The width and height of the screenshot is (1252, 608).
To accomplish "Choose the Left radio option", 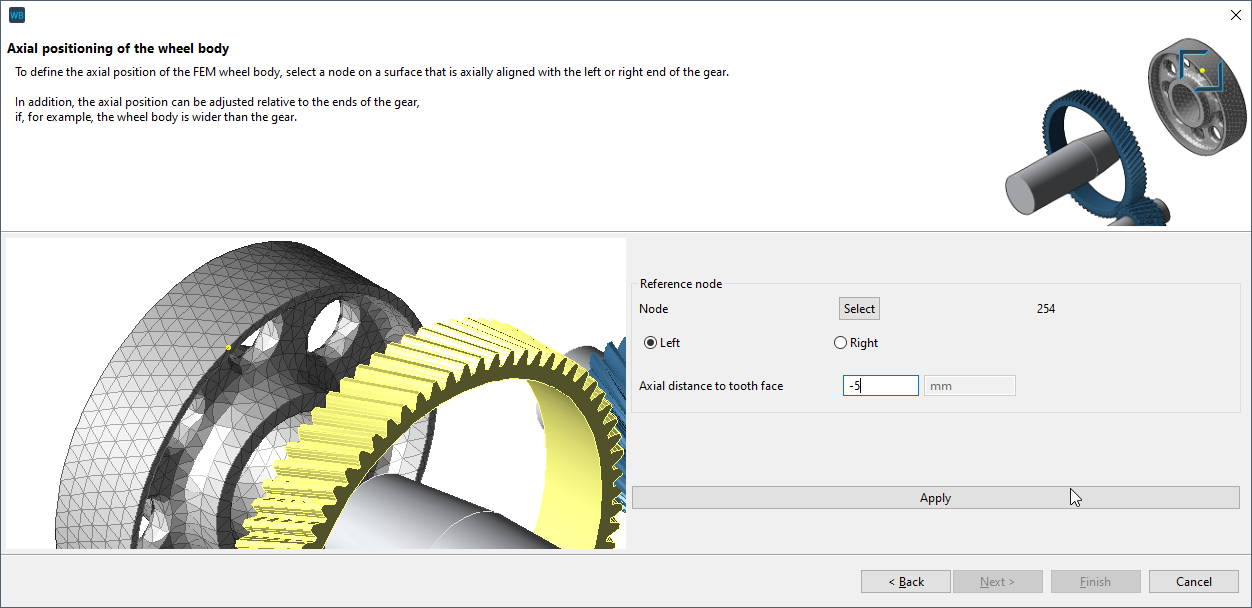I will 651,343.
